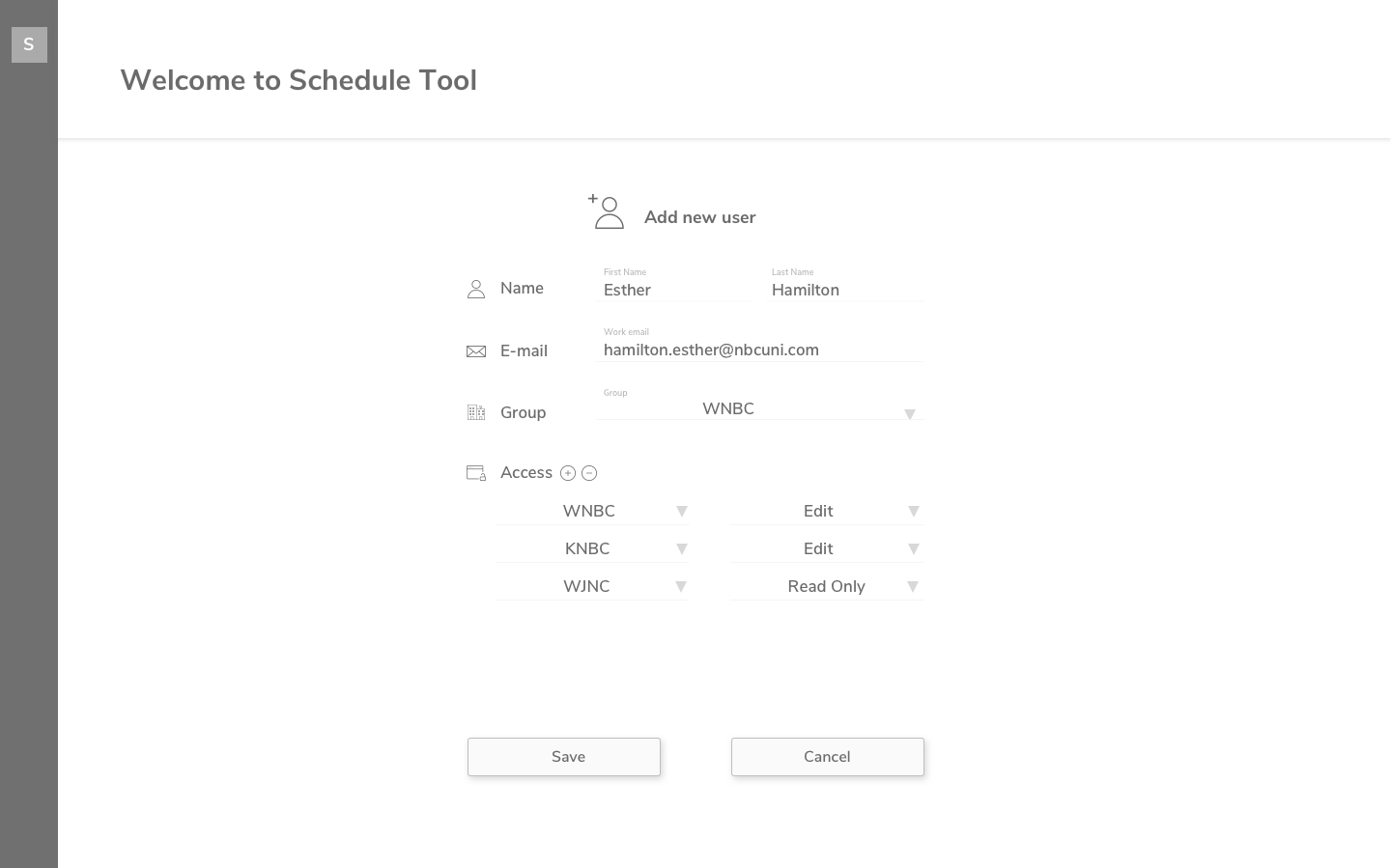Open the Group dropdown showing WNBC
Viewport: 1391px width, 868px height.
[x=759, y=409]
